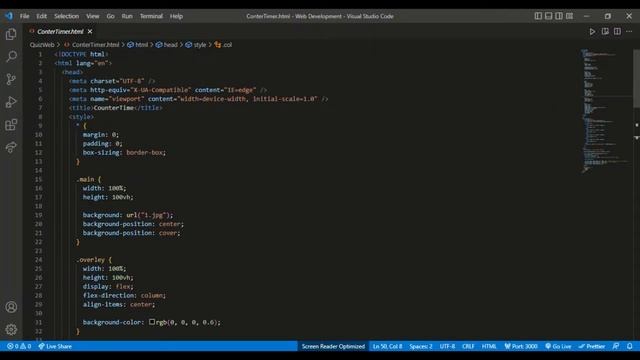
Task: Open Customize Layout icon
Action: pos(569,16)
